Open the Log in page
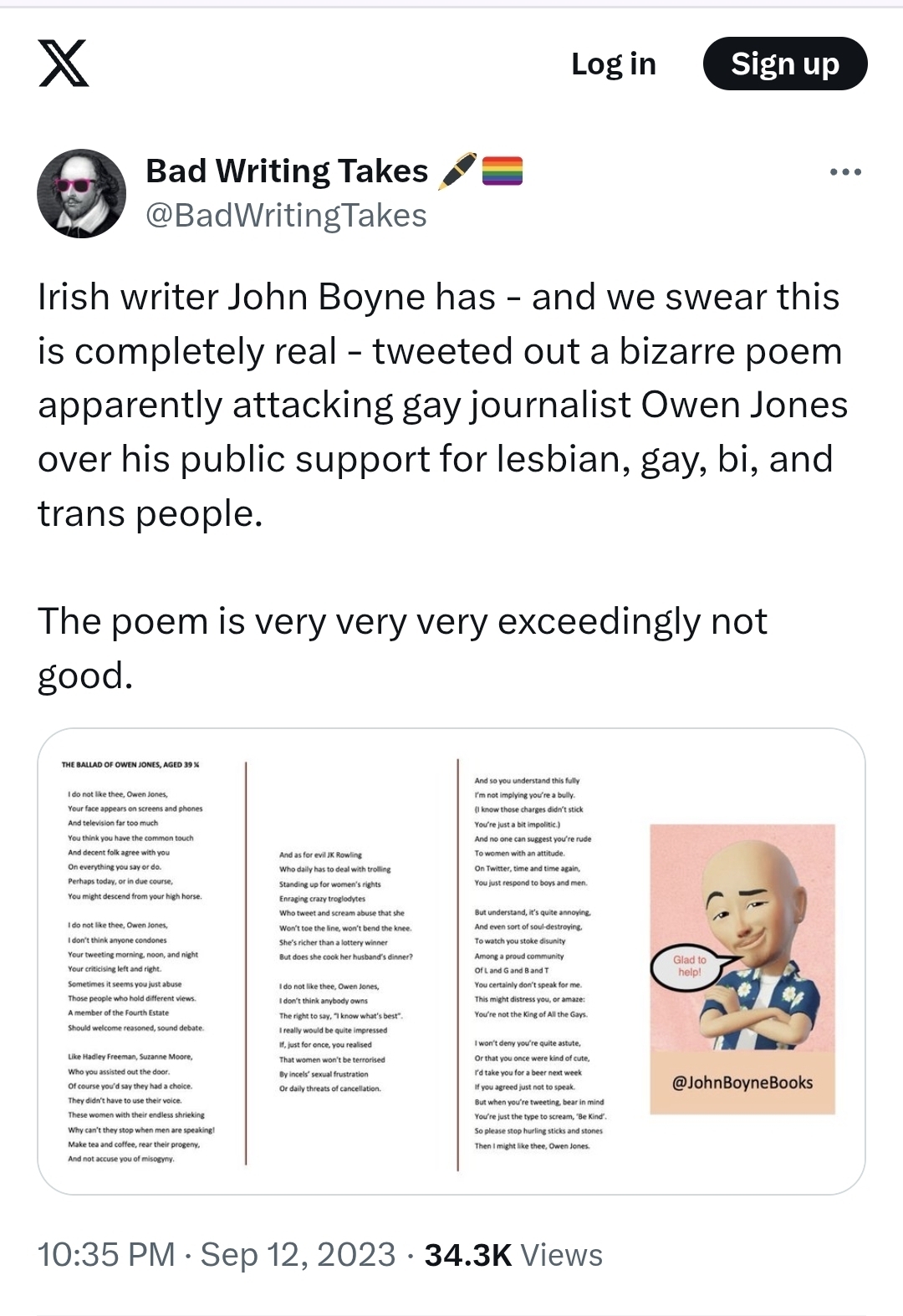The height and width of the screenshot is (1316, 903). tap(613, 64)
